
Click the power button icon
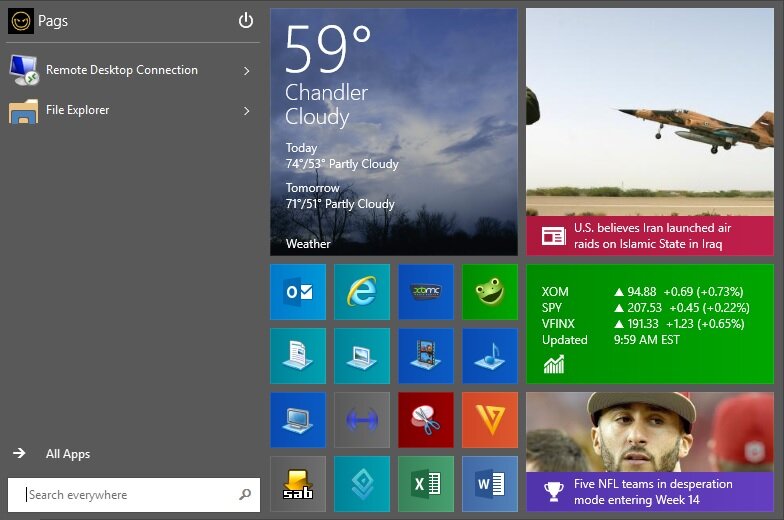pos(246,21)
